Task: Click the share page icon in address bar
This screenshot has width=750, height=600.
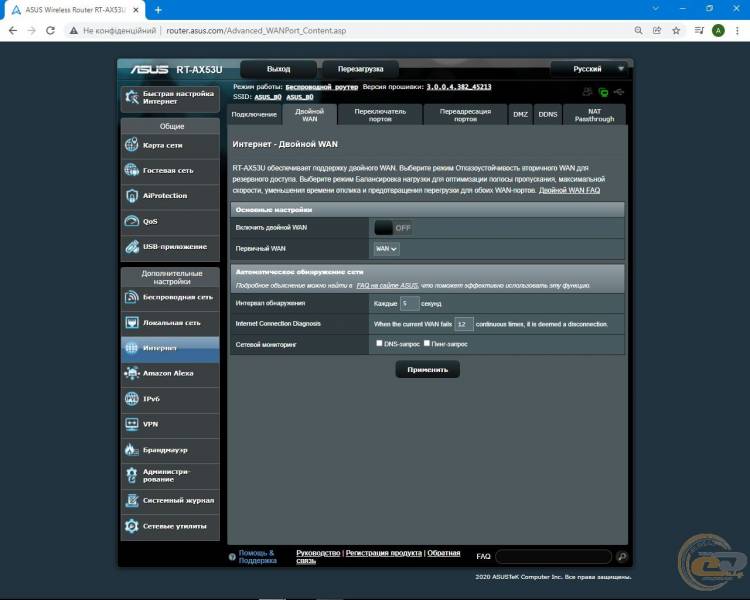Action: (x=657, y=31)
